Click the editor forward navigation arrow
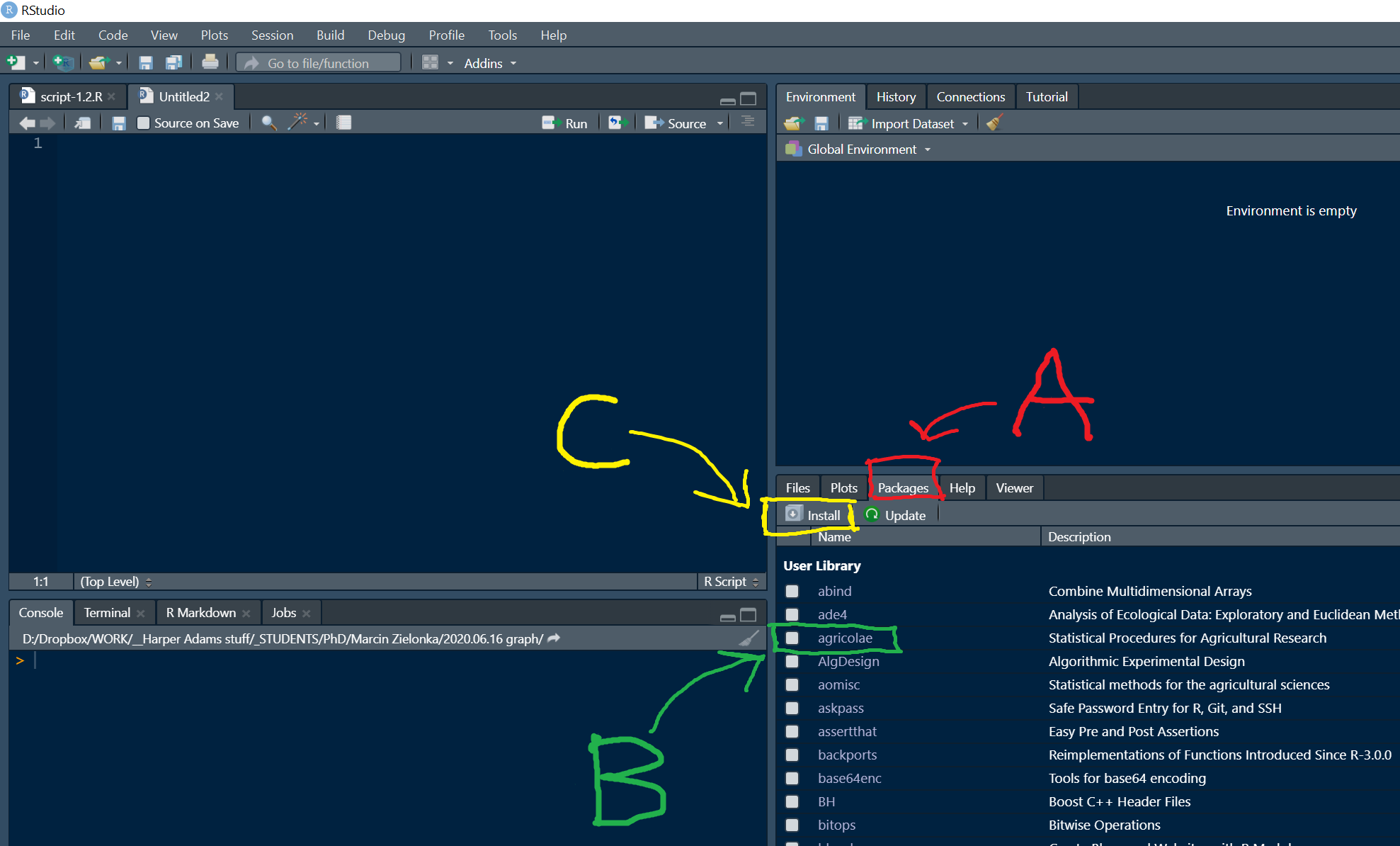The width and height of the screenshot is (1400, 846). point(47,123)
